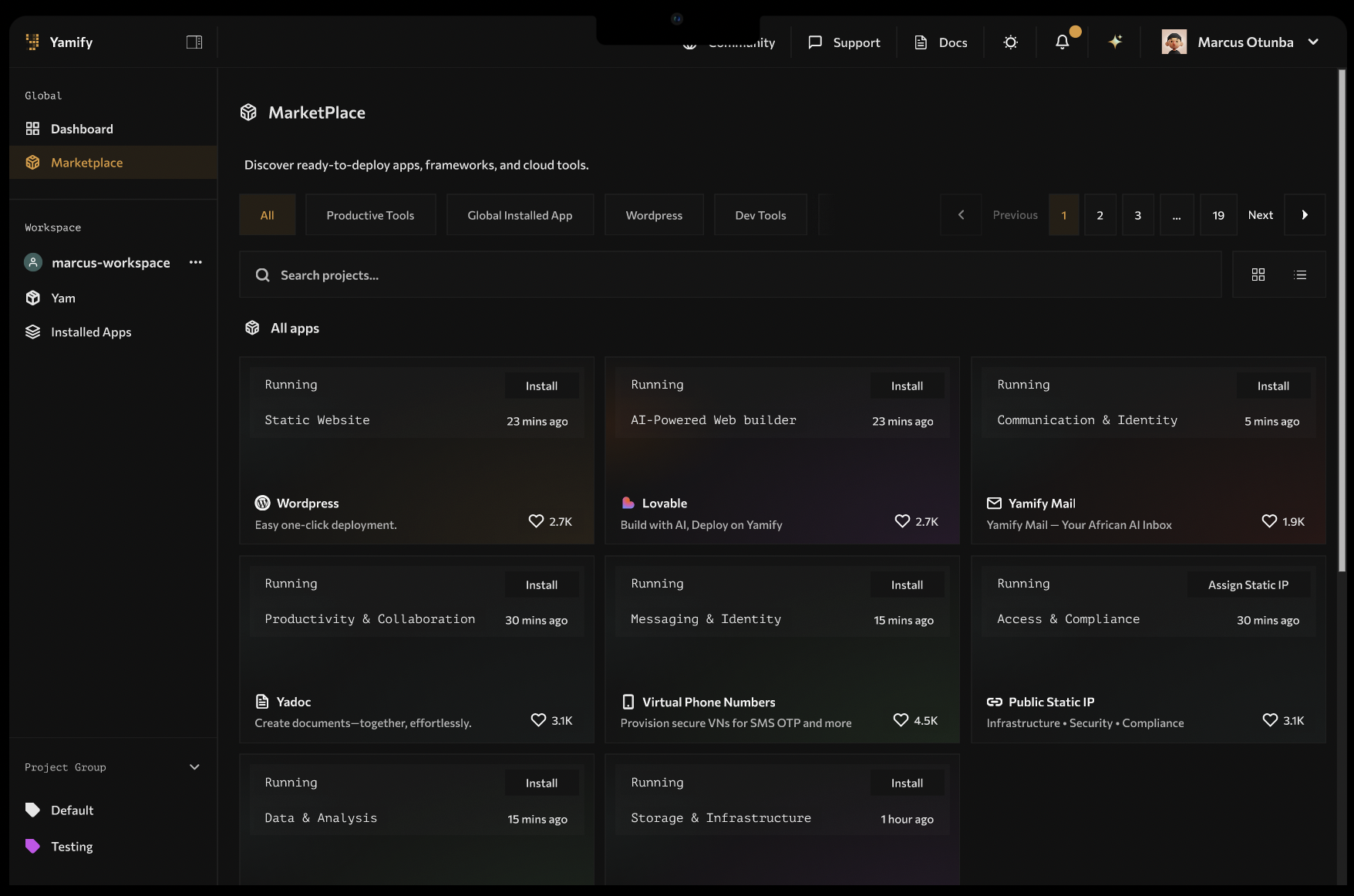
Task: Select the purple Testing project swatch
Action: [32, 846]
